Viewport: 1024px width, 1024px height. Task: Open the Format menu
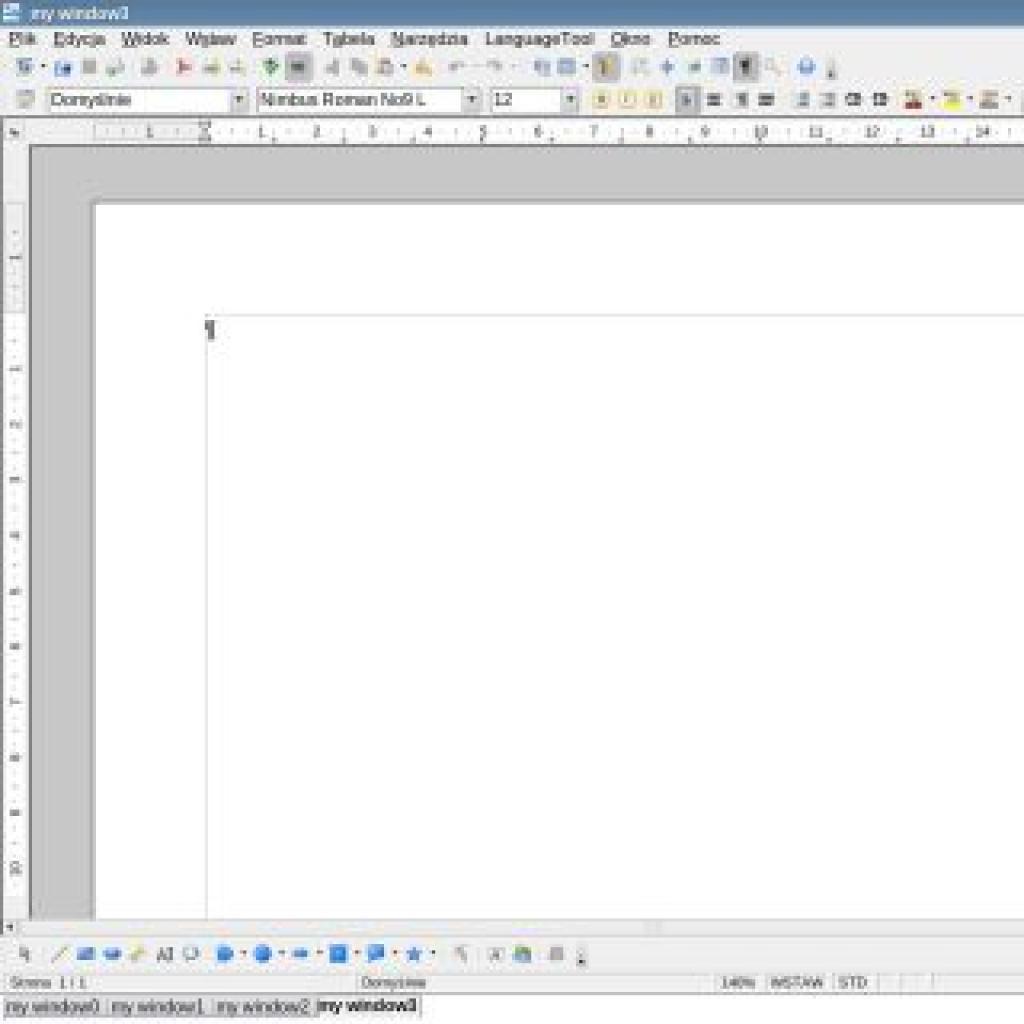click(x=279, y=39)
